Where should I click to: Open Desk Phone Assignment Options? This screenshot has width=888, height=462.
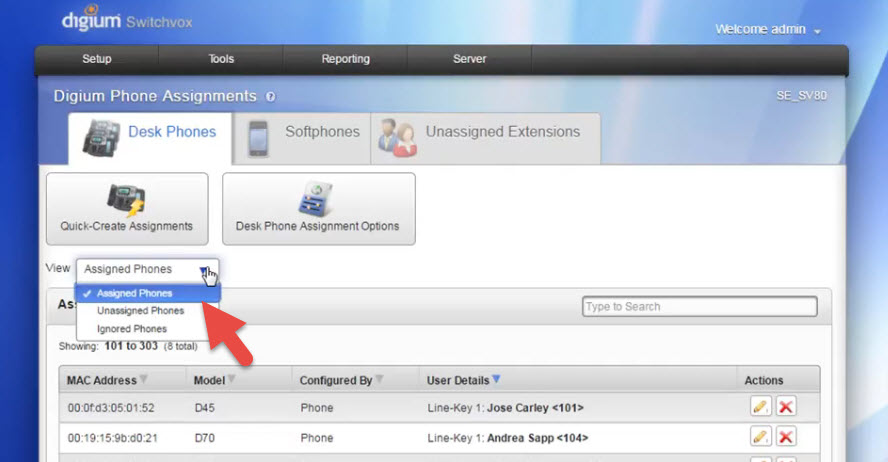(318, 208)
